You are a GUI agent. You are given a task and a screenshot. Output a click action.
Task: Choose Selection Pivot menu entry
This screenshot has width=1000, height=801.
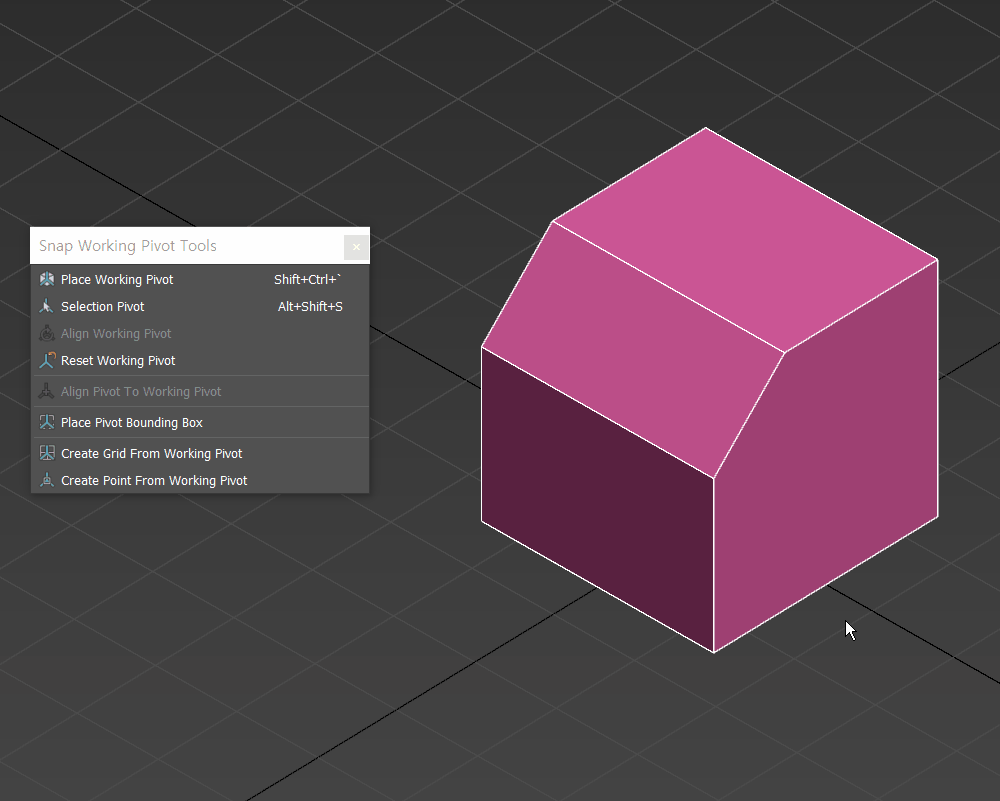coord(200,306)
